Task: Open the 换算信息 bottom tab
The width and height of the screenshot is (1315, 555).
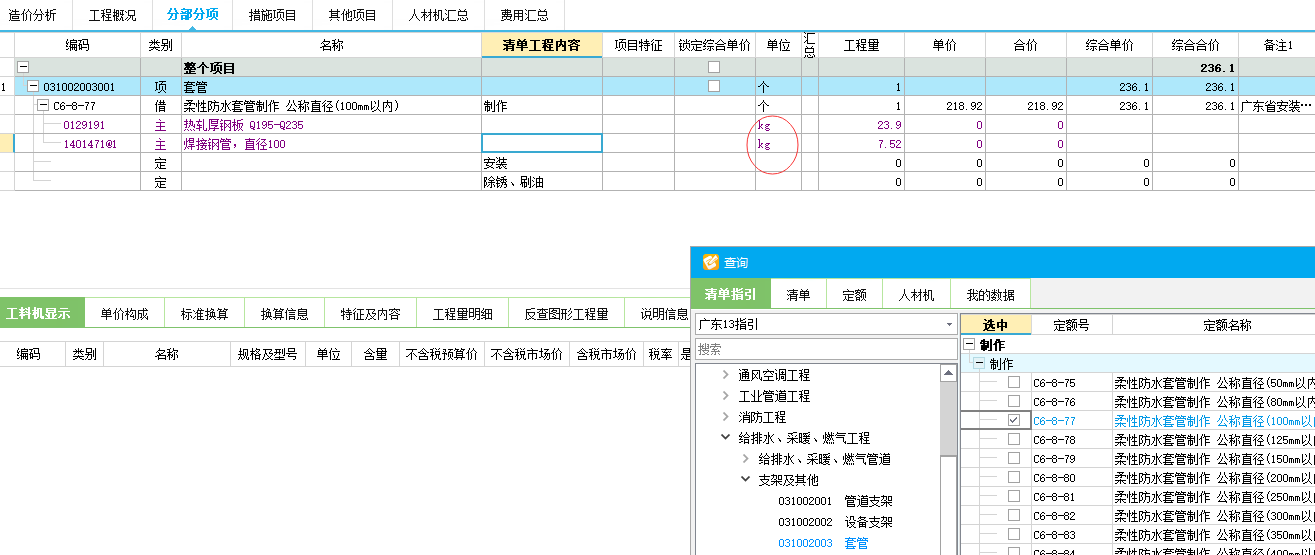Action: click(284, 314)
